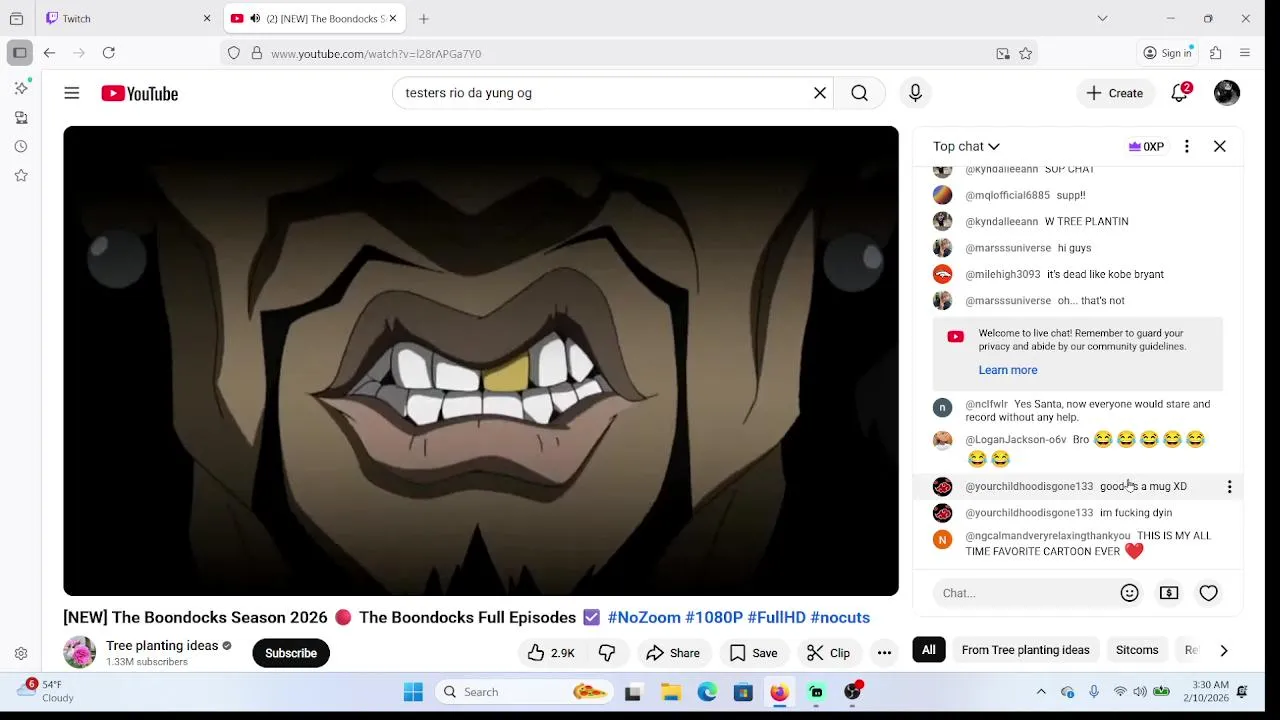Open more video actions ellipsis
This screenshot has height=720, width=1280.
point(884,653)
